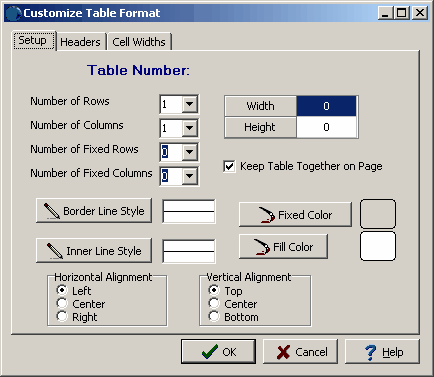Choose Right horizontal alignment
Image resolution: width=434 pixels, height=377 pixels.
click(62, 316)
